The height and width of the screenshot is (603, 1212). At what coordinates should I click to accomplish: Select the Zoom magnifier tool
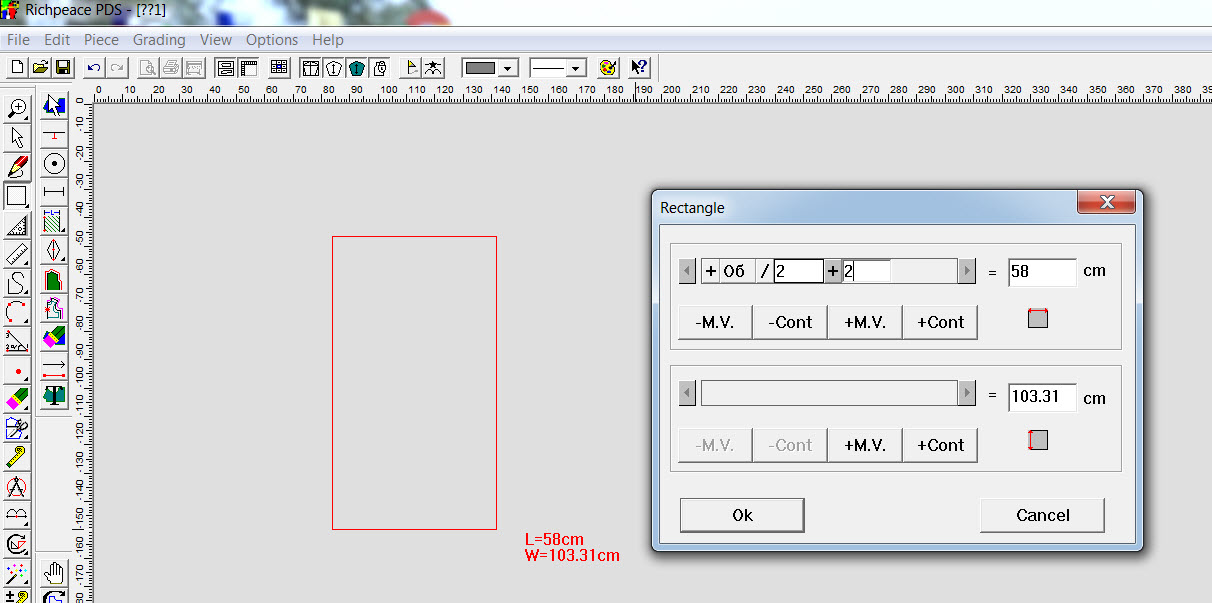pos(17,108)
